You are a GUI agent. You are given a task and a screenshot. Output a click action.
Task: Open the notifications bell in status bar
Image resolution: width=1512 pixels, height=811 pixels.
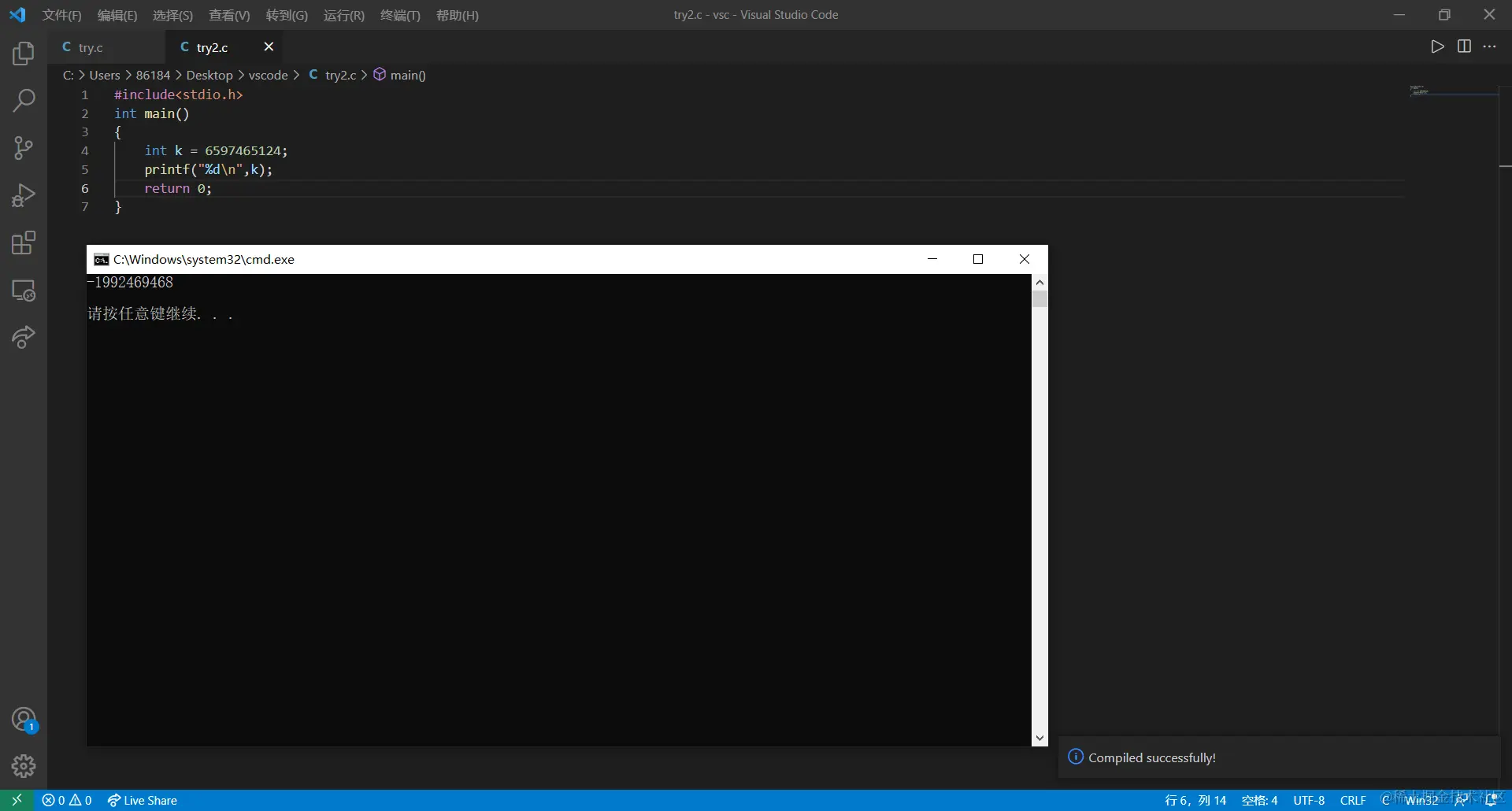pyautogui.click(x=1491, y=800)
